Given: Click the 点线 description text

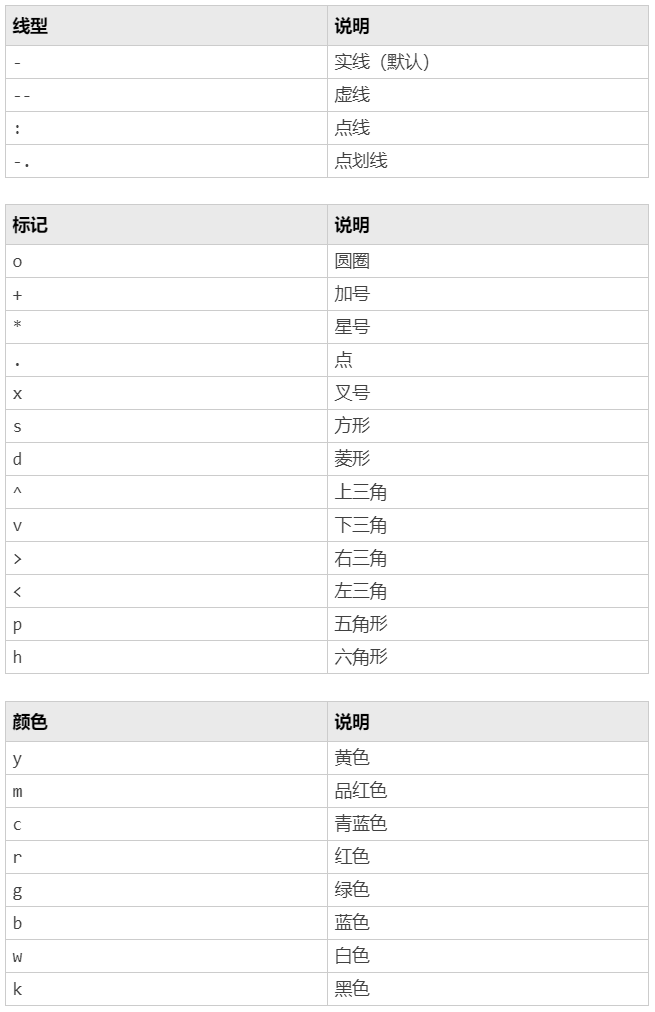Looking at the screenshot, I should click(x=352, y=128).
